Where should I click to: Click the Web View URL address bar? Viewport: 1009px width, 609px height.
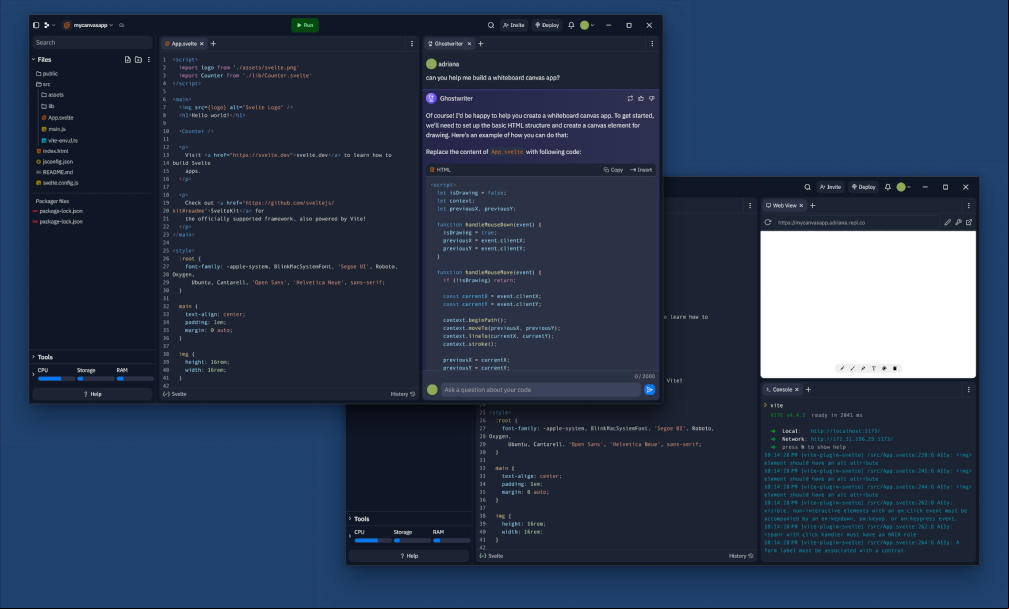pyautogui.click(x=857, y=223)
